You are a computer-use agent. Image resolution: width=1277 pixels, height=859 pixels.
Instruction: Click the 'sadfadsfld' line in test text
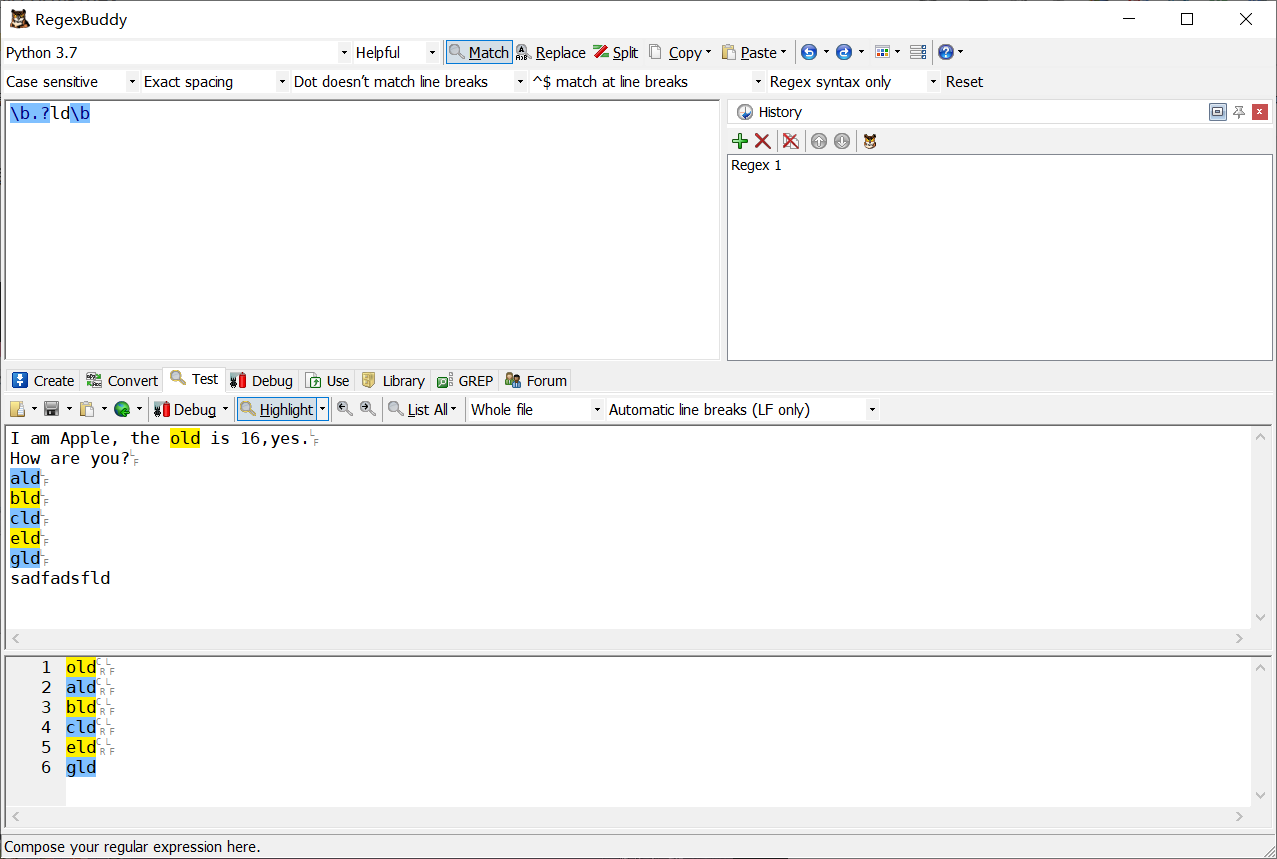60,578
